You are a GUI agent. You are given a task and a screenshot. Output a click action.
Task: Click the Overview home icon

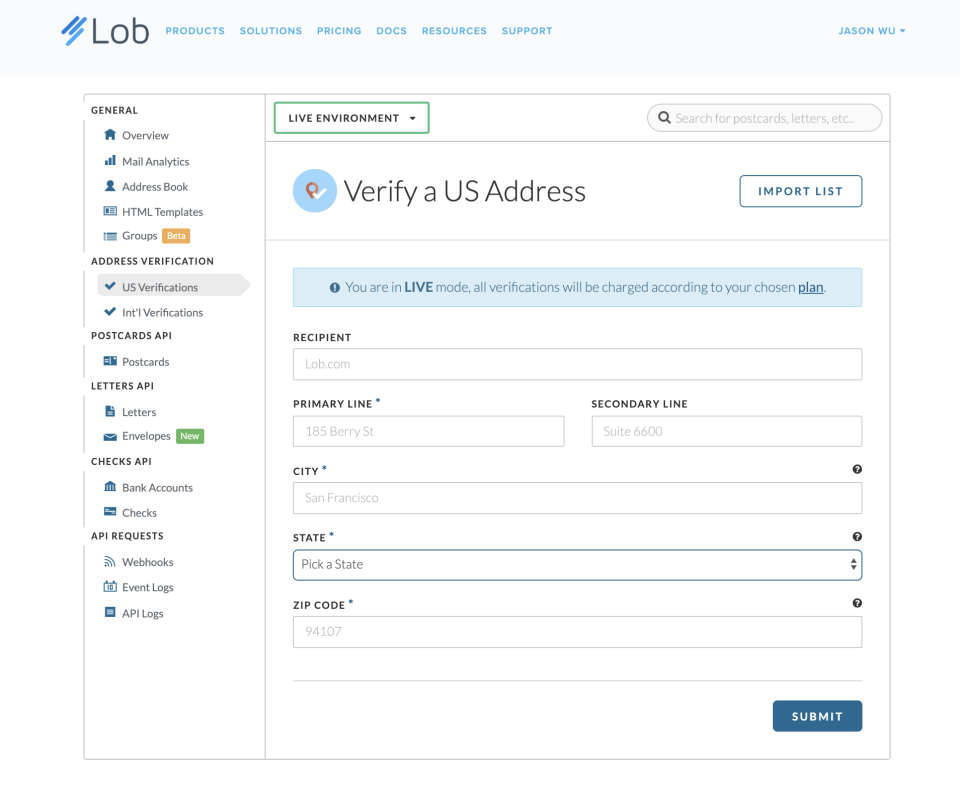(110, 135)
